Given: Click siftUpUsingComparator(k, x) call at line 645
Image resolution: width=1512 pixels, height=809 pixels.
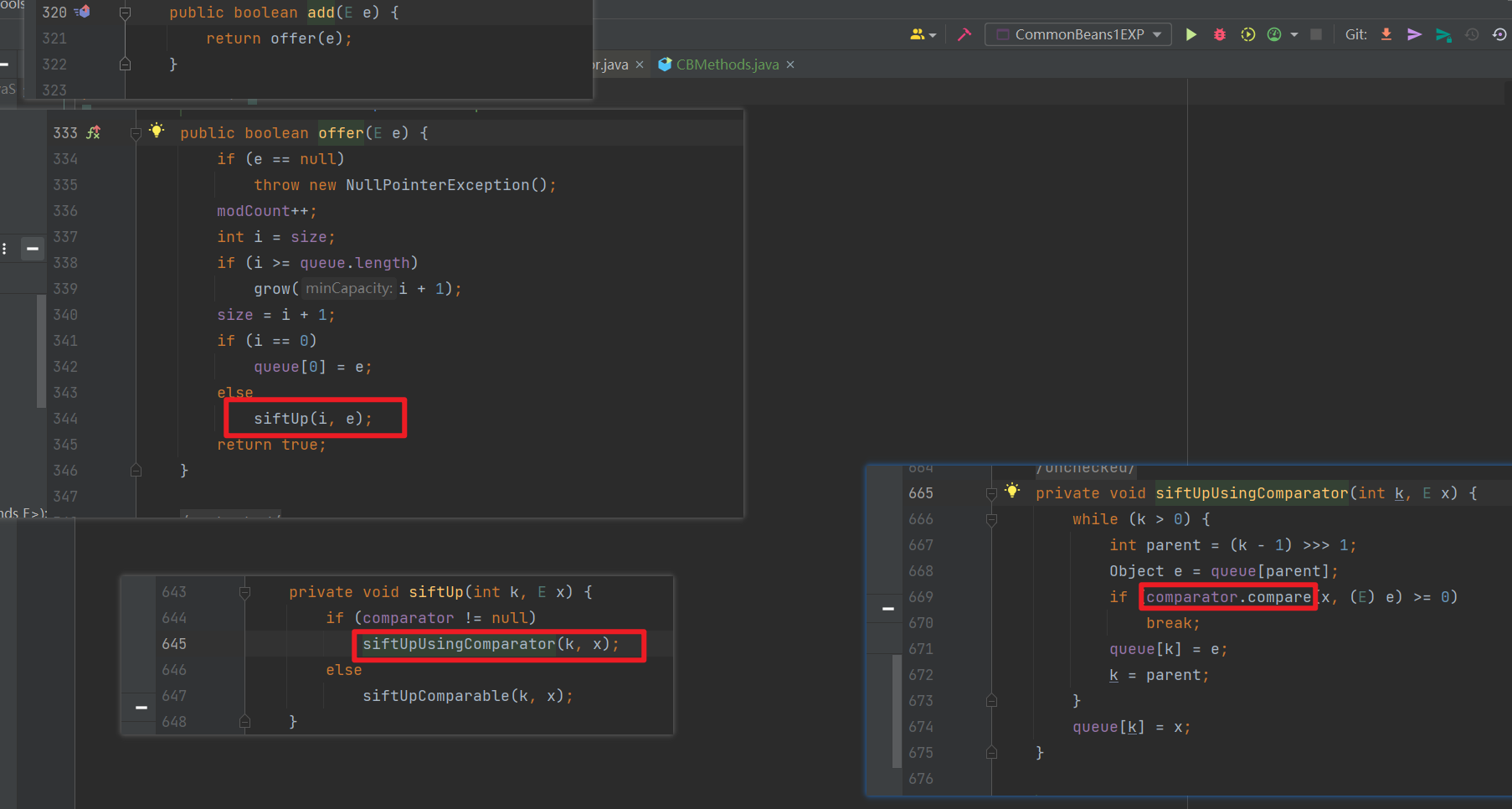Looking at the screenshot, I should click(491, 644).
